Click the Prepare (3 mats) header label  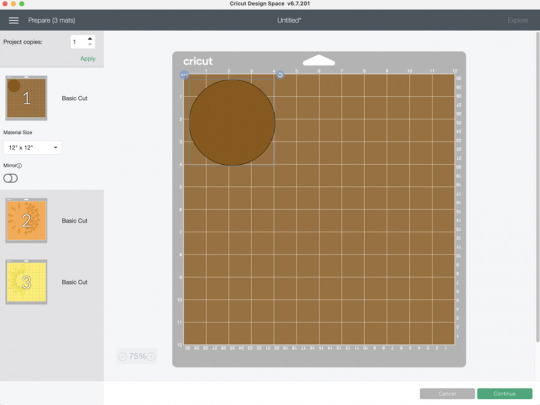[x=52, y=21]
